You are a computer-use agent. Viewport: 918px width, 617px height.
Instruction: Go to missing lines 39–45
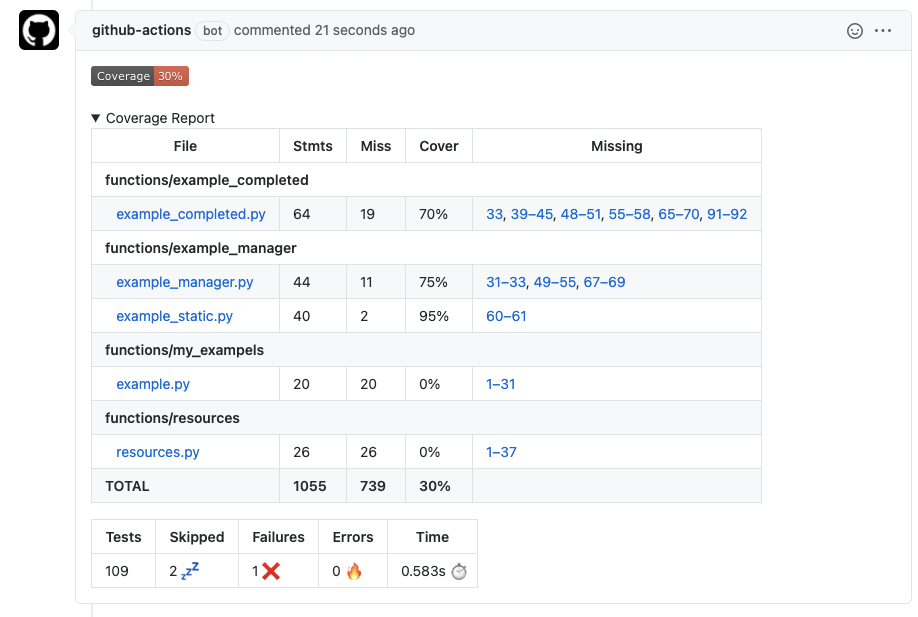tap(532, 214)
